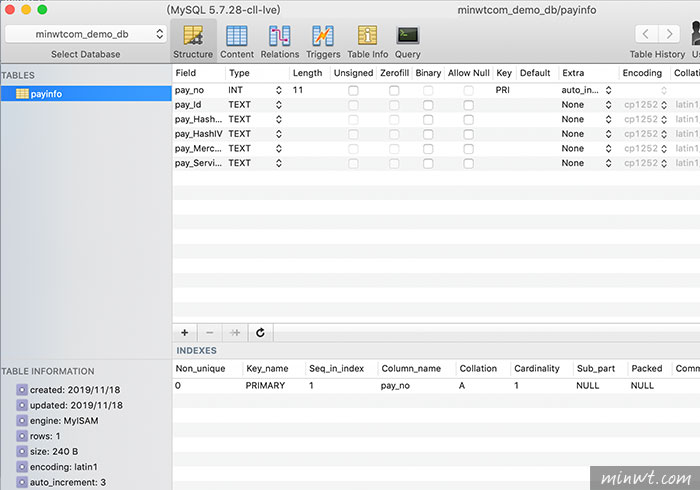Refresh the table structure
The height and width of the screenshot is (490, 700).
tap(260, 332)
